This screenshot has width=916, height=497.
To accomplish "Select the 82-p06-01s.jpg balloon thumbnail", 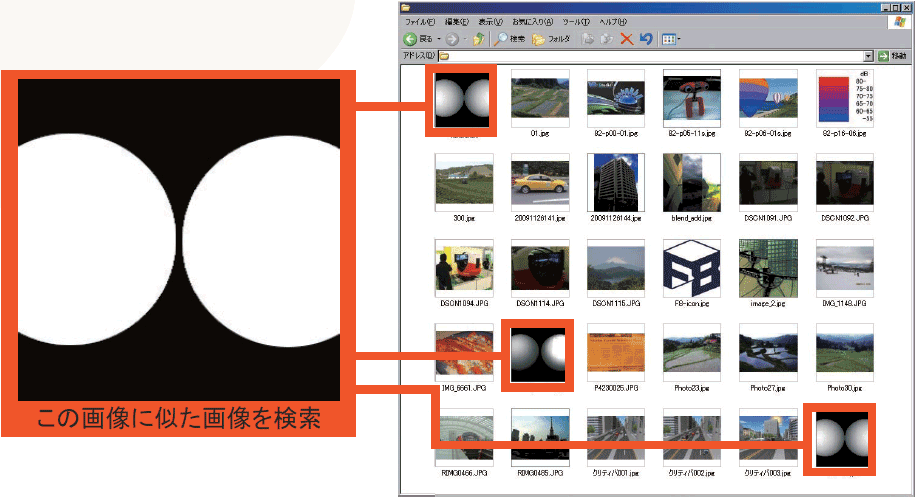I will [x=768, y=98].
